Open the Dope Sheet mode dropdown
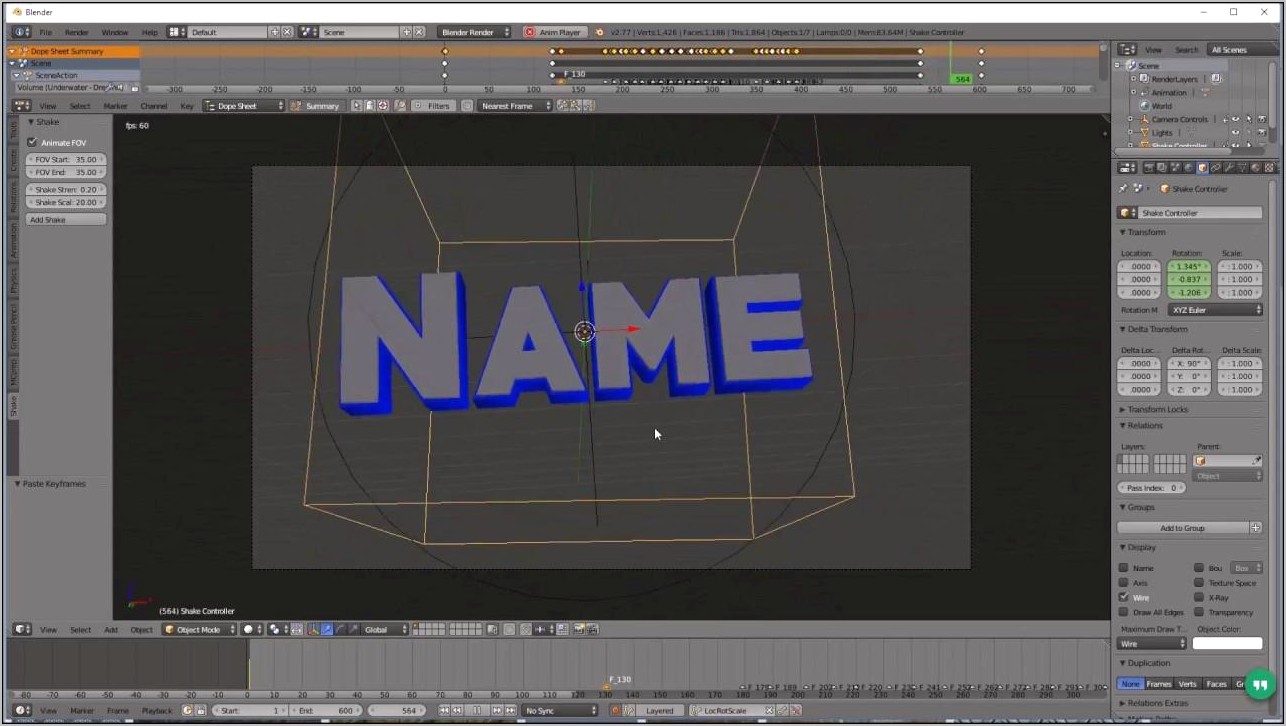 point(244,105)
